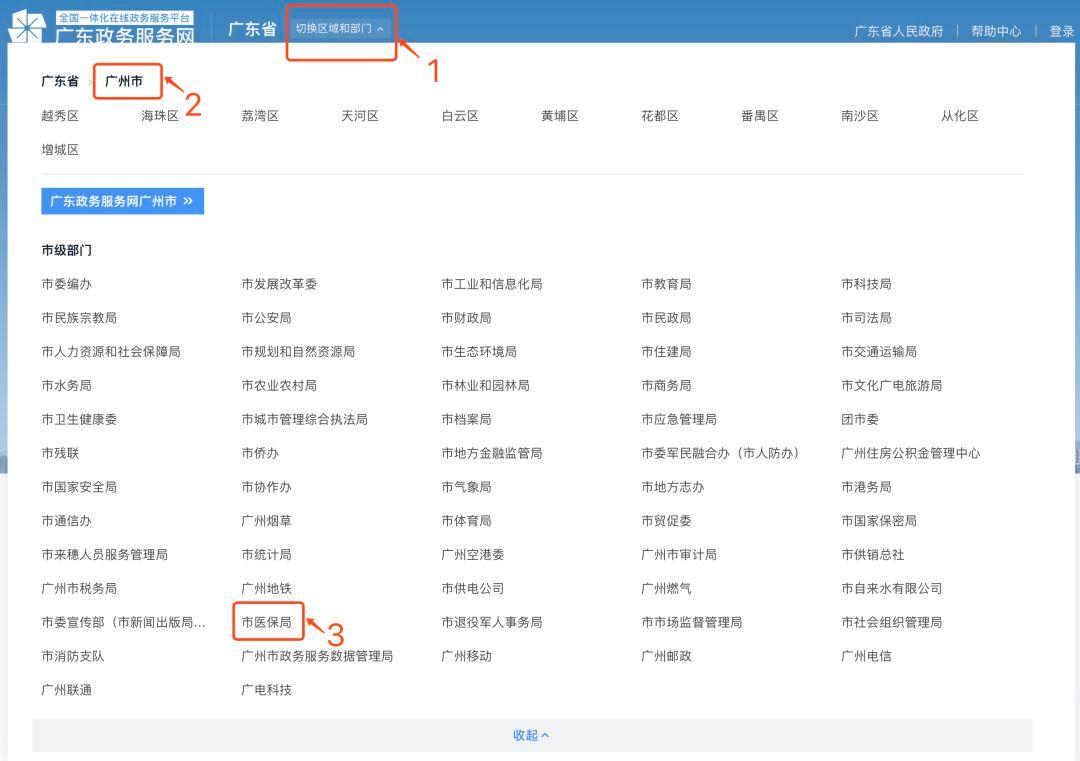Open 广州地铁 department page
Image resolution: width=1080 pixels, height=761 pixels.
pyautogui.click(x=267, y=588)
